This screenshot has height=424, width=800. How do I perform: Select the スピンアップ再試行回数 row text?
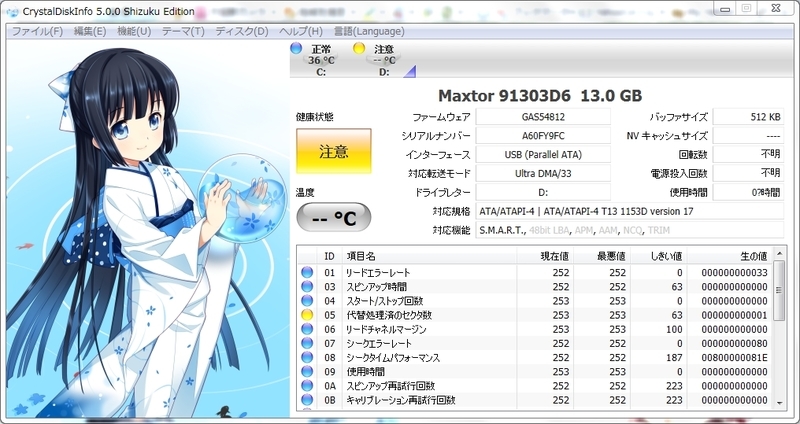(390, 386)
